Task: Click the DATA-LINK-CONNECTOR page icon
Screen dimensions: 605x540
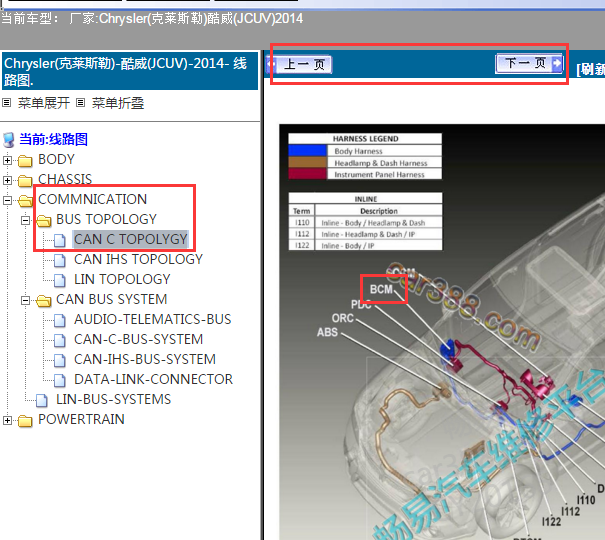Action: pos(59,380)
